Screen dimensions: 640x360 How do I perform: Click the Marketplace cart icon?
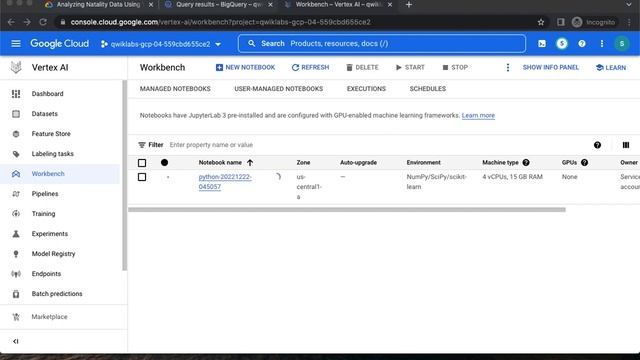(16, 317)
